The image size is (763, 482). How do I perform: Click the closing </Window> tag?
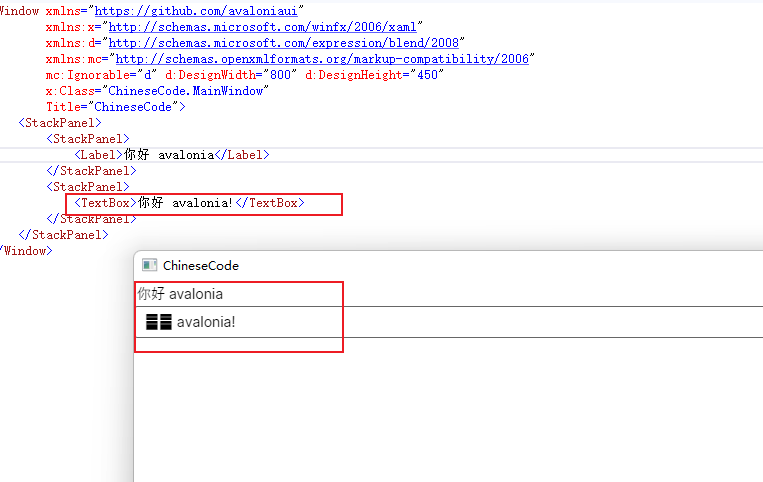pyautogui.click(x=26, y=251)
